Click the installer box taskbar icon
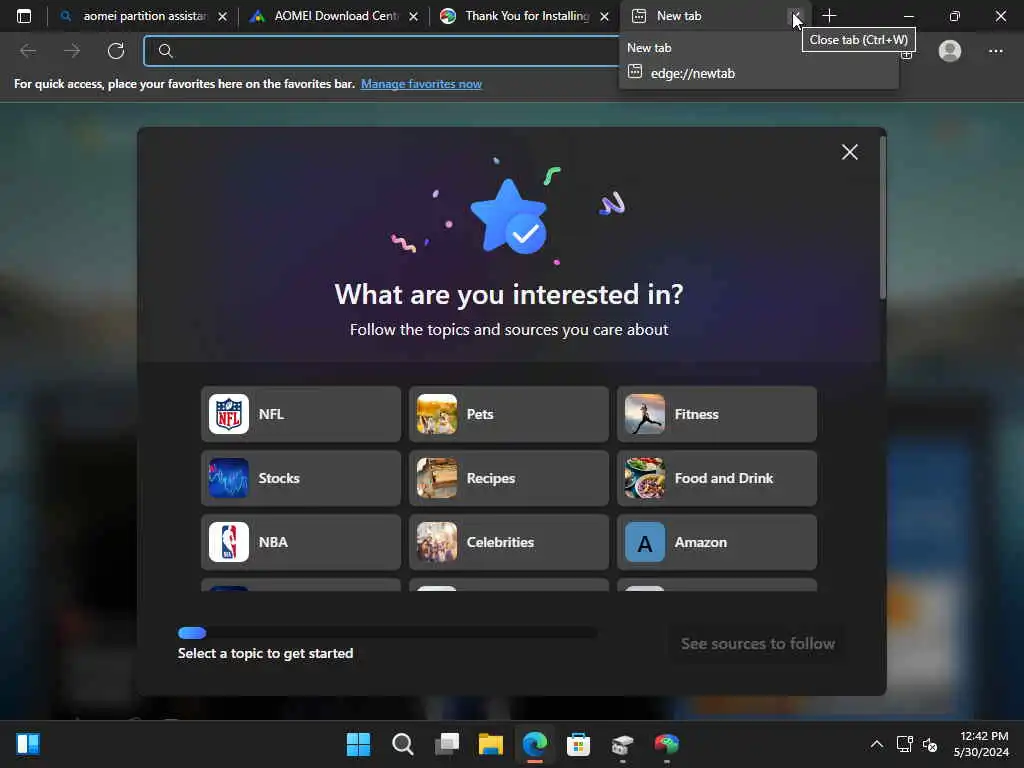 (622, 744)
